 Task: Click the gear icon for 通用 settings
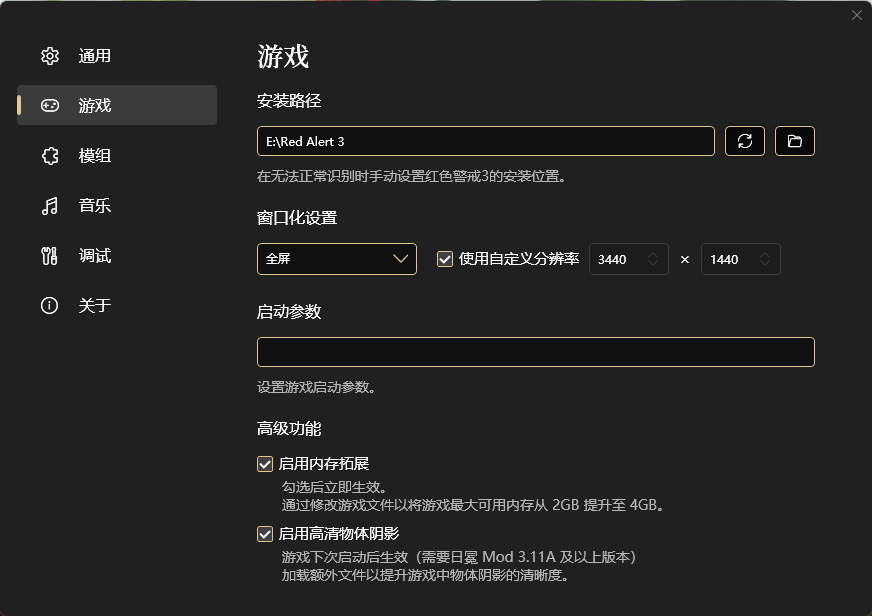point(49,56)
